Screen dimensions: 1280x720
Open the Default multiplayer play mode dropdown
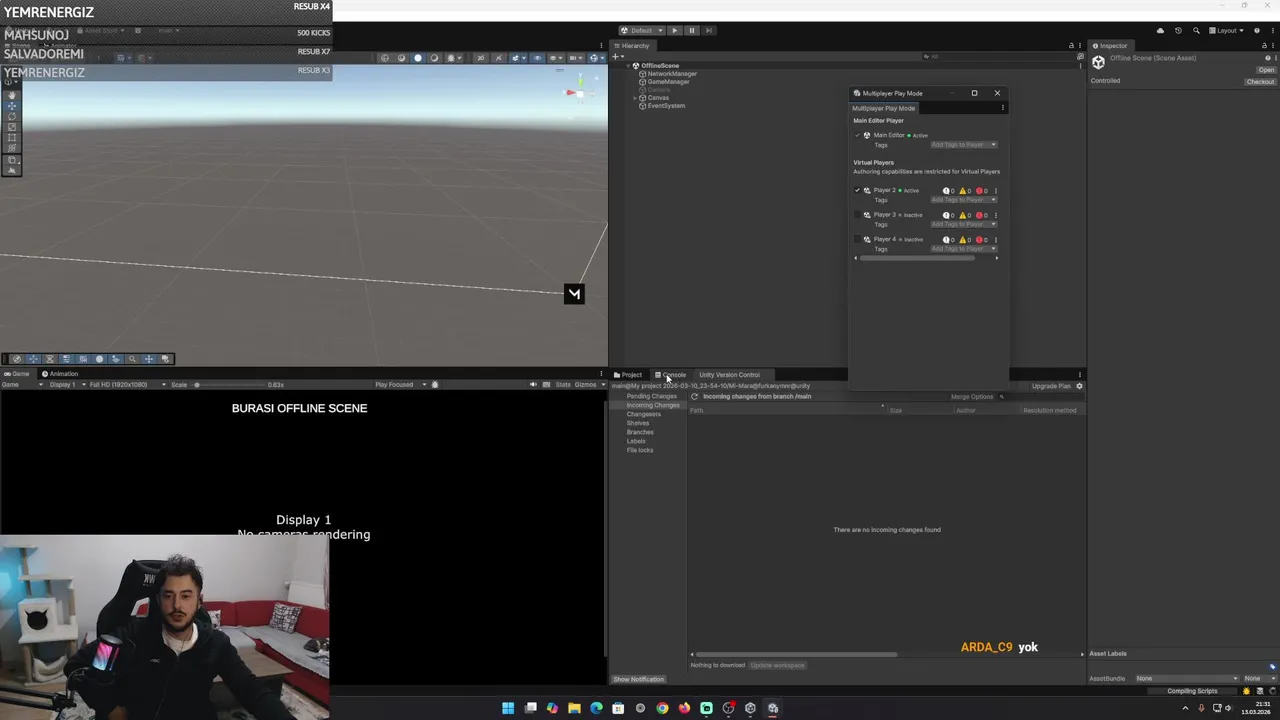coord(641,30)
